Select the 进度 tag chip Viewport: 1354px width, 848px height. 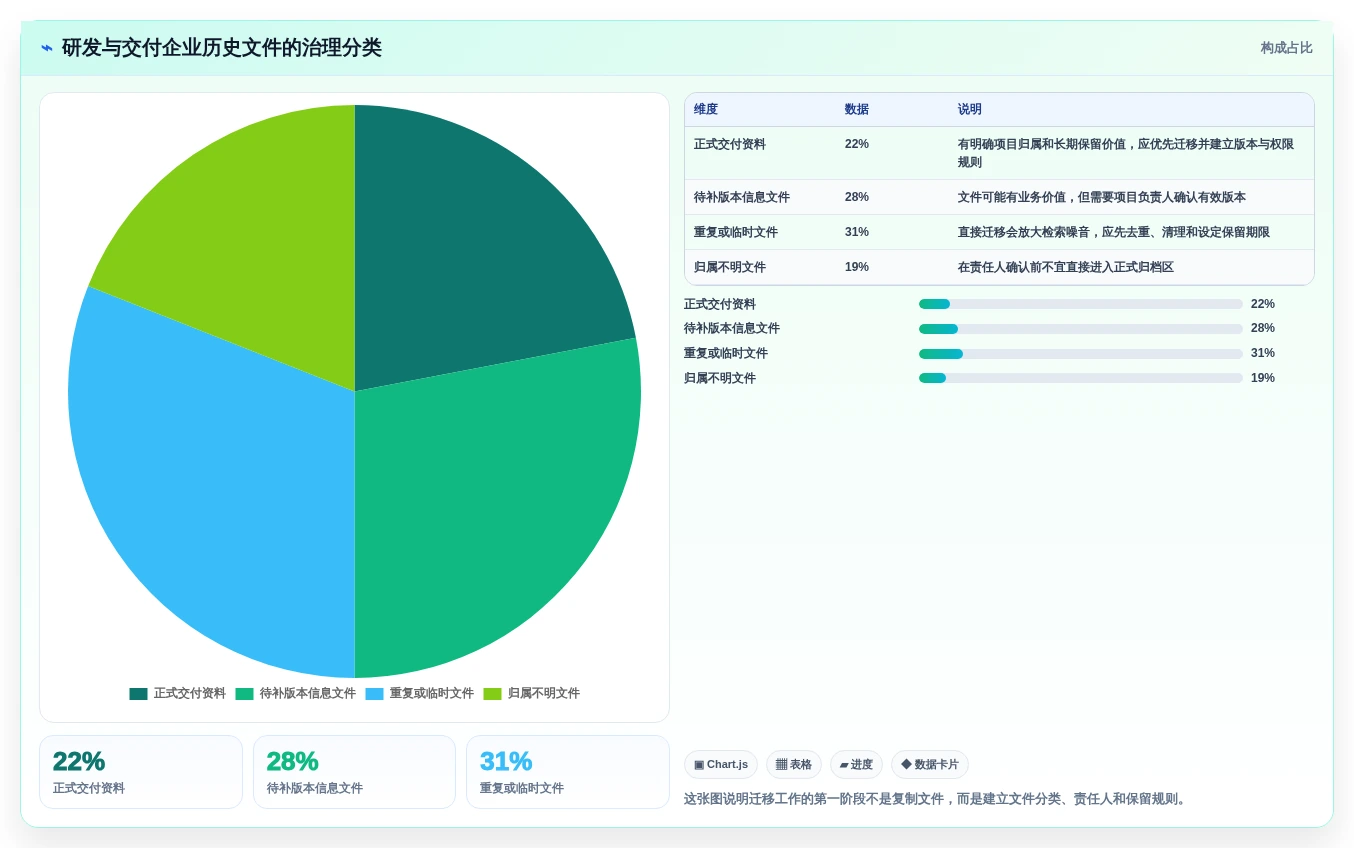point(856,765)
